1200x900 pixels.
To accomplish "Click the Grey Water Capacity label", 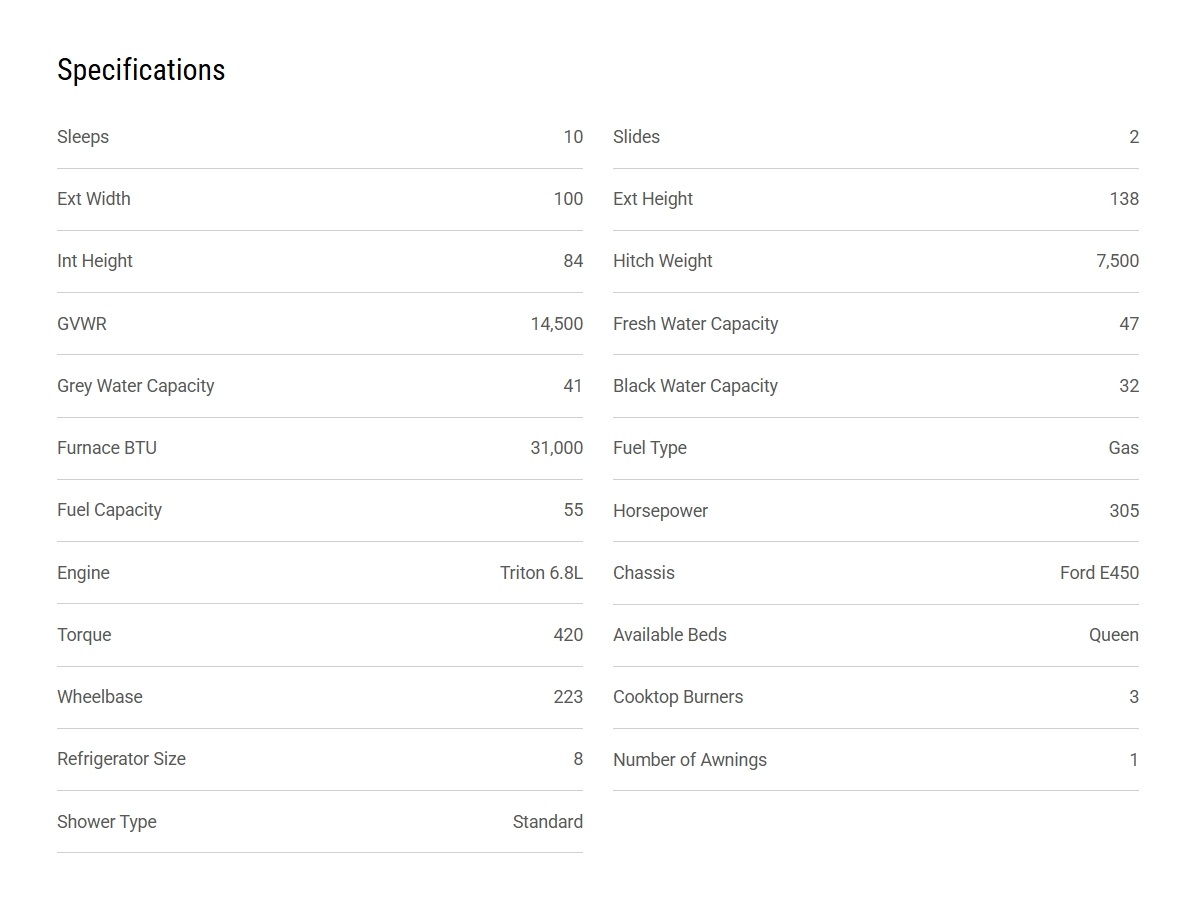I will 136,386.
